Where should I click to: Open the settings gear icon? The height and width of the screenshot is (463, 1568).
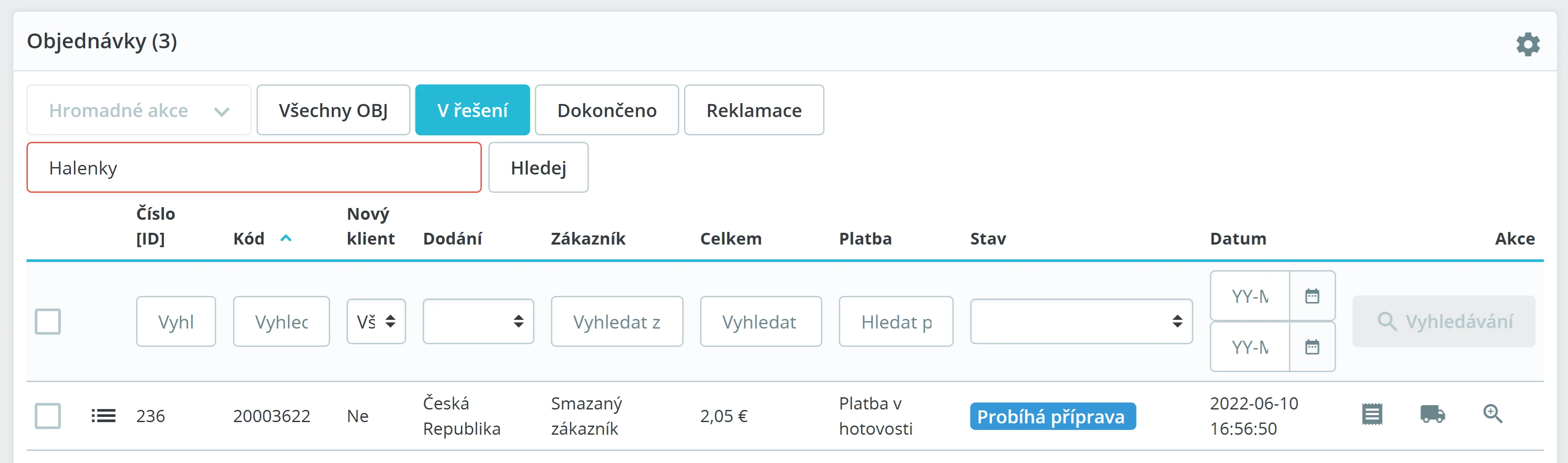[1527, 44]
